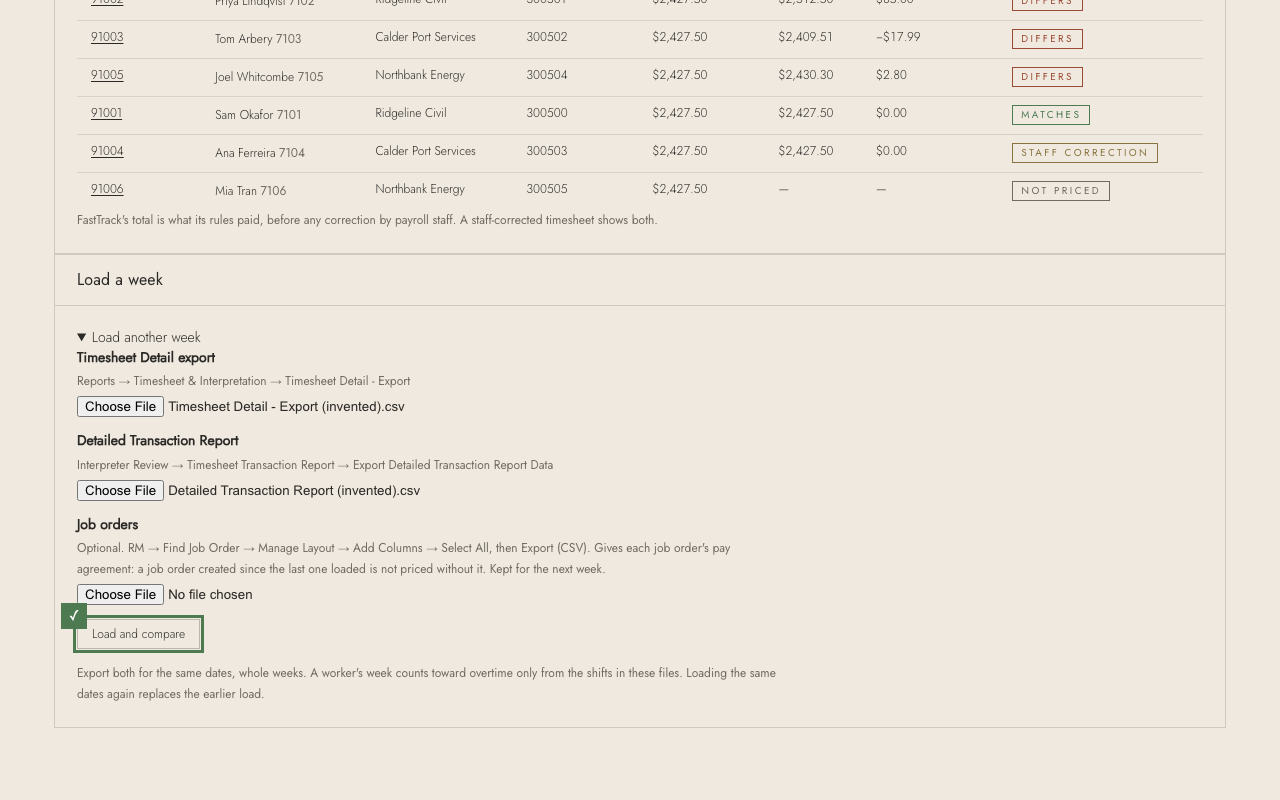Choose File for Detailed Transaction Report
Screen dimensions: 1280x800
pos(120,491)
